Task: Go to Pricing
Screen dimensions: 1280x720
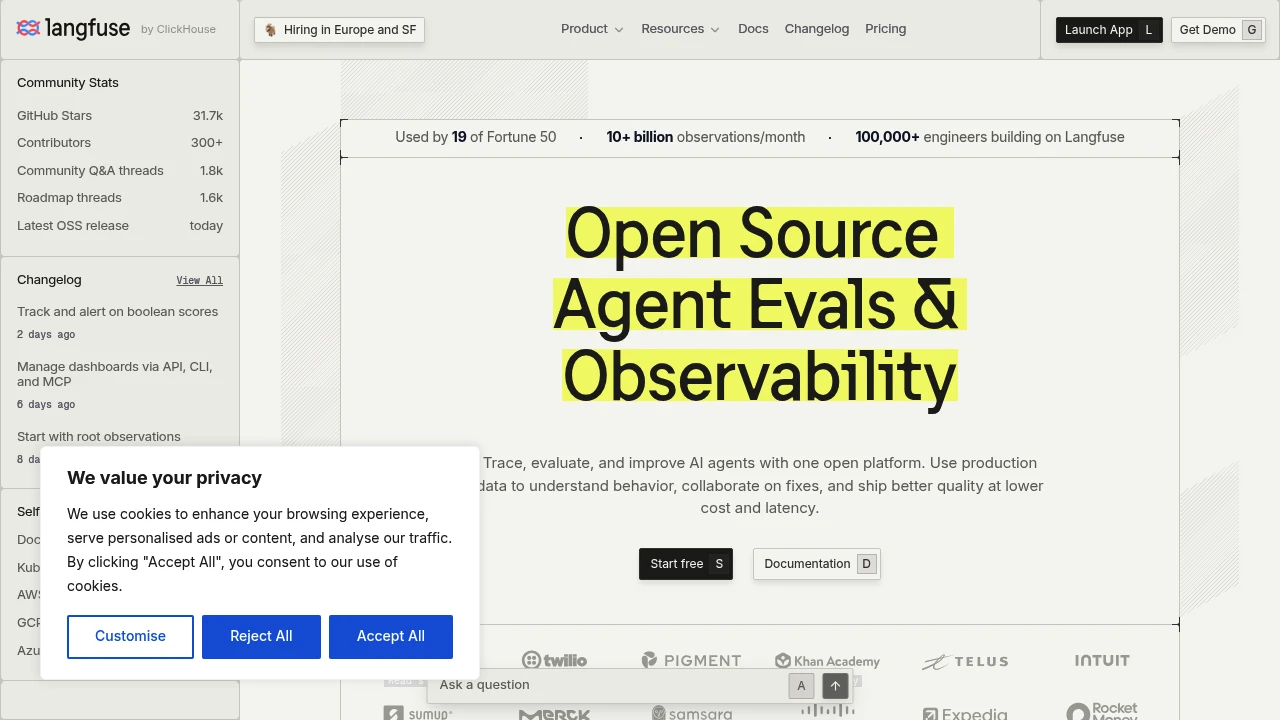Action: tap(886, 29)
